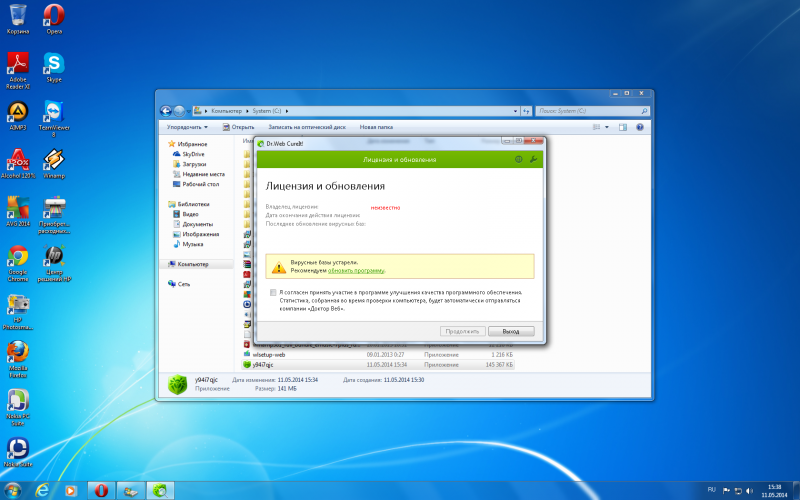Viewport: 800px width, 500px height.
Task: Click Компьютер in the address breadcrumb
Action: 227,111
